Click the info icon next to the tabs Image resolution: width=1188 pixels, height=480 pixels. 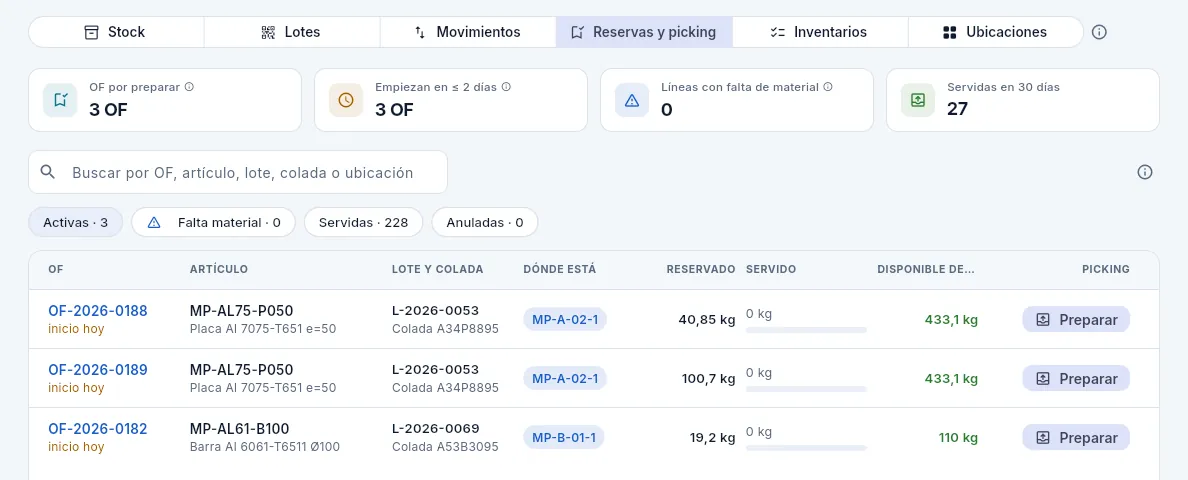[1099, 33]
